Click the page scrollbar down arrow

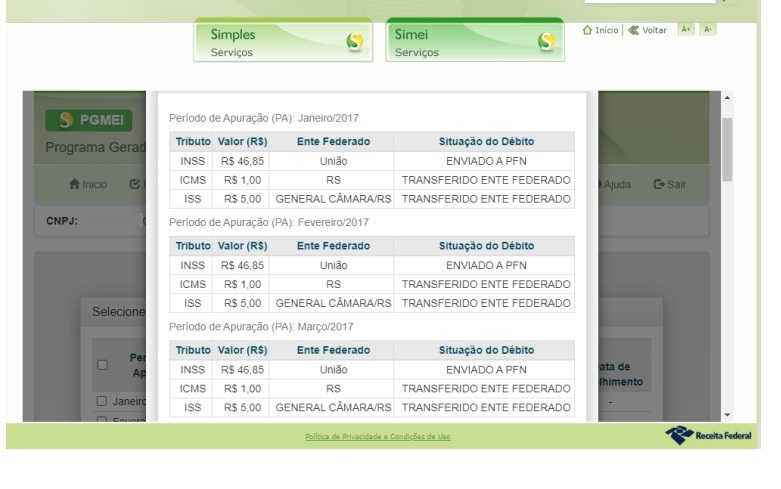click(x=727, y=414)
